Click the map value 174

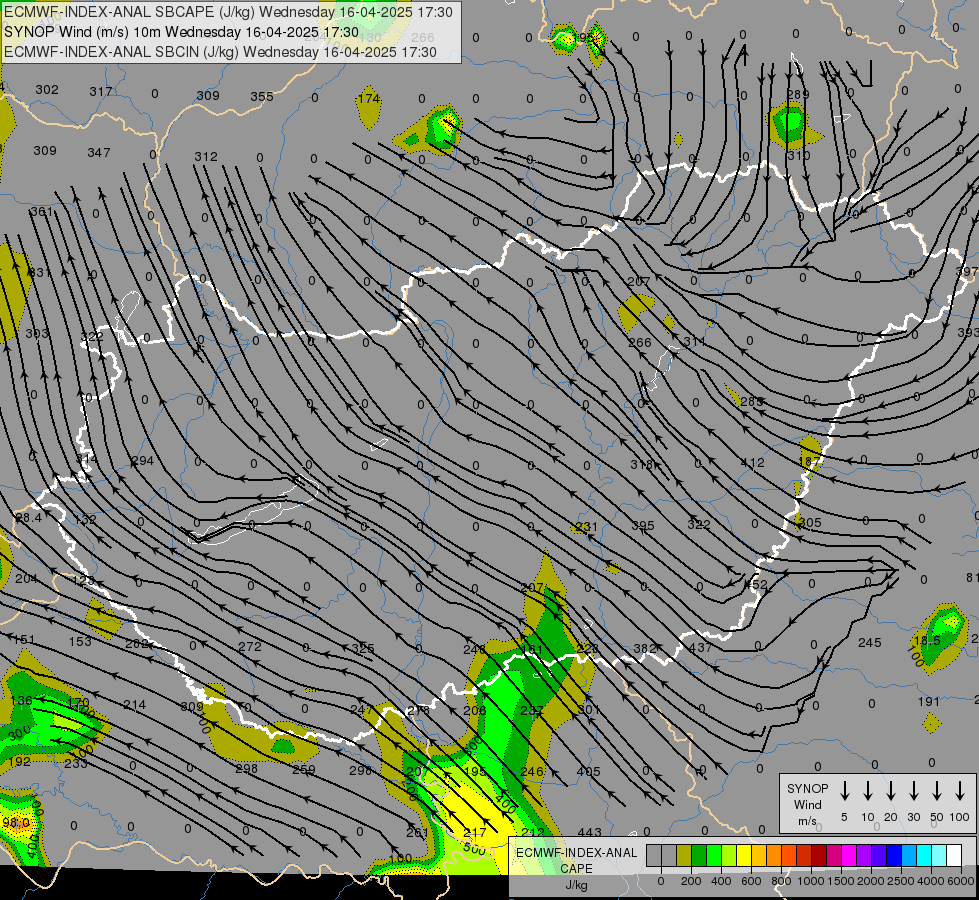(x=369, y=98)
